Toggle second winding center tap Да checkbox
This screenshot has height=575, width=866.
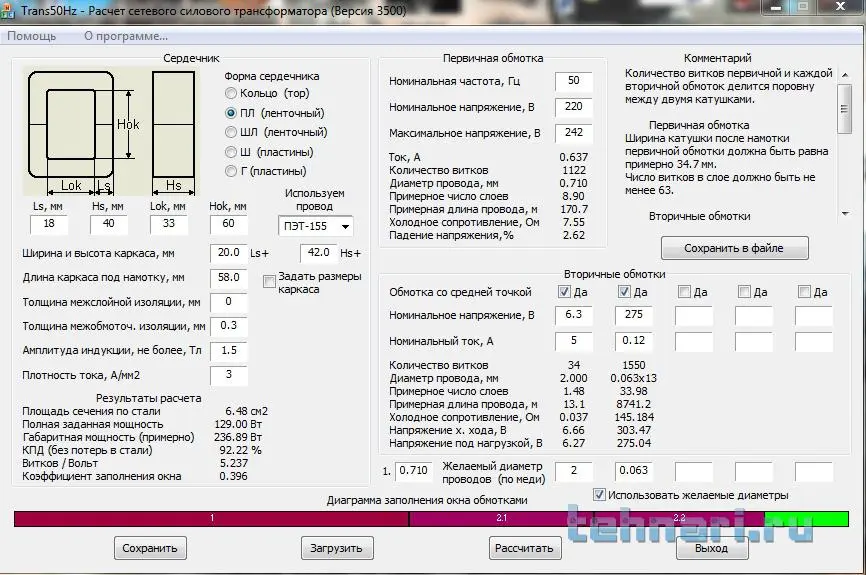(x=624, y=292)
